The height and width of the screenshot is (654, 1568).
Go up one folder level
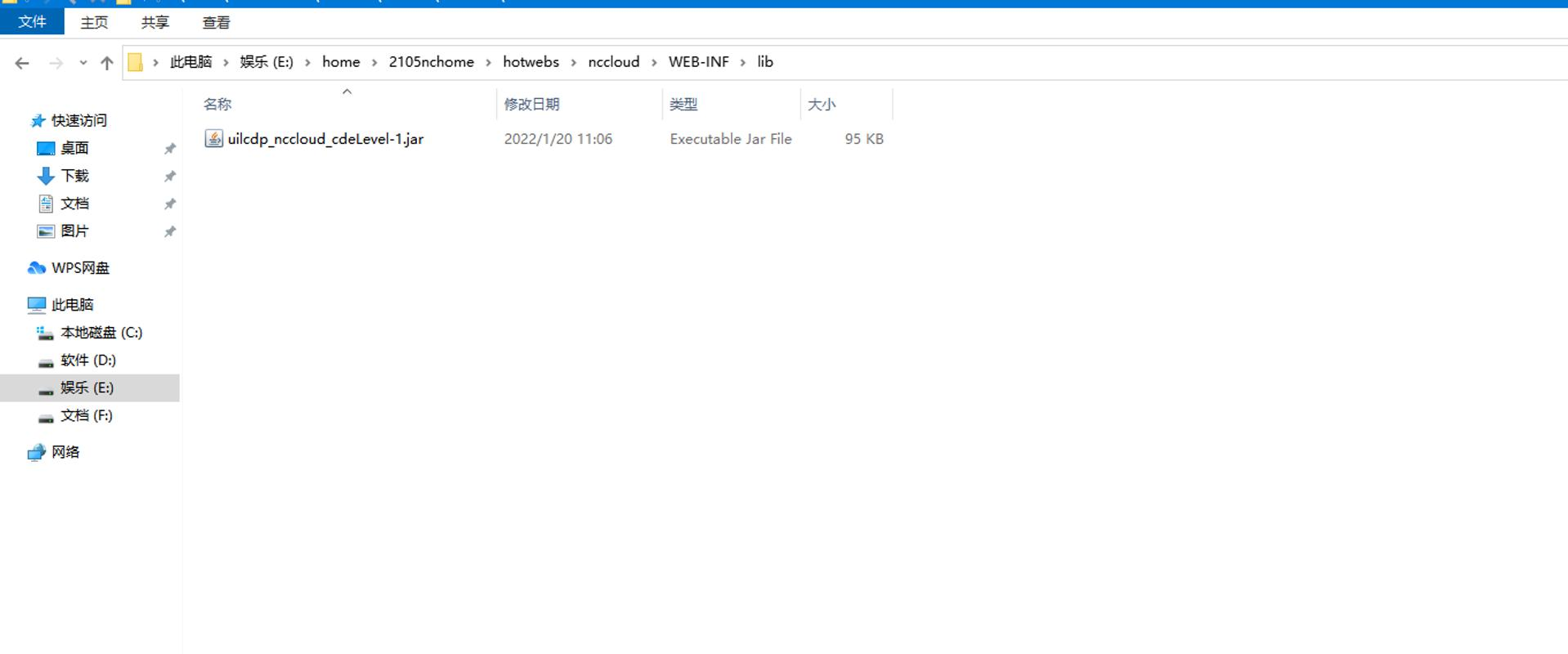(106, 63)
